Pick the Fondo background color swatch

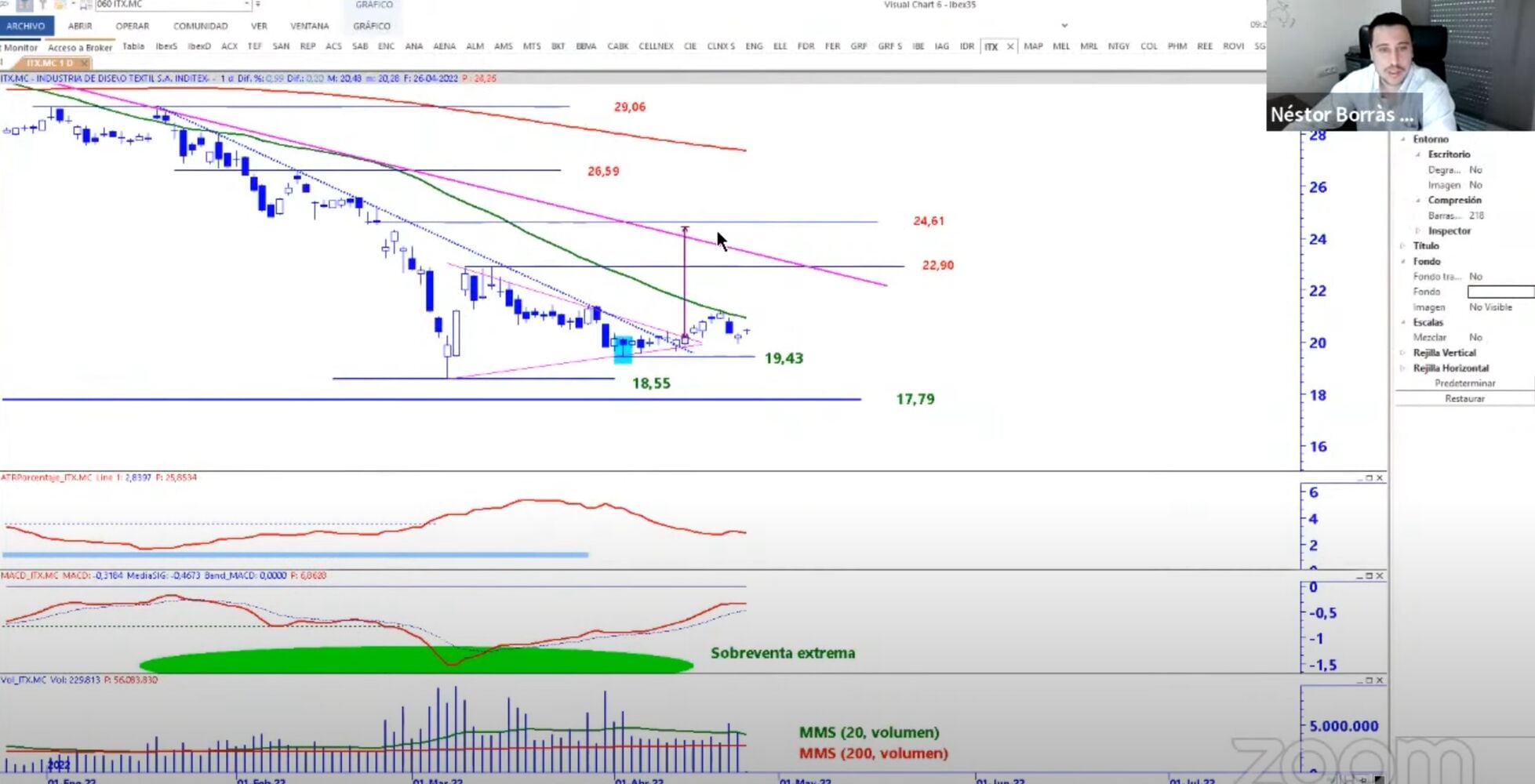click(1500, 292)
